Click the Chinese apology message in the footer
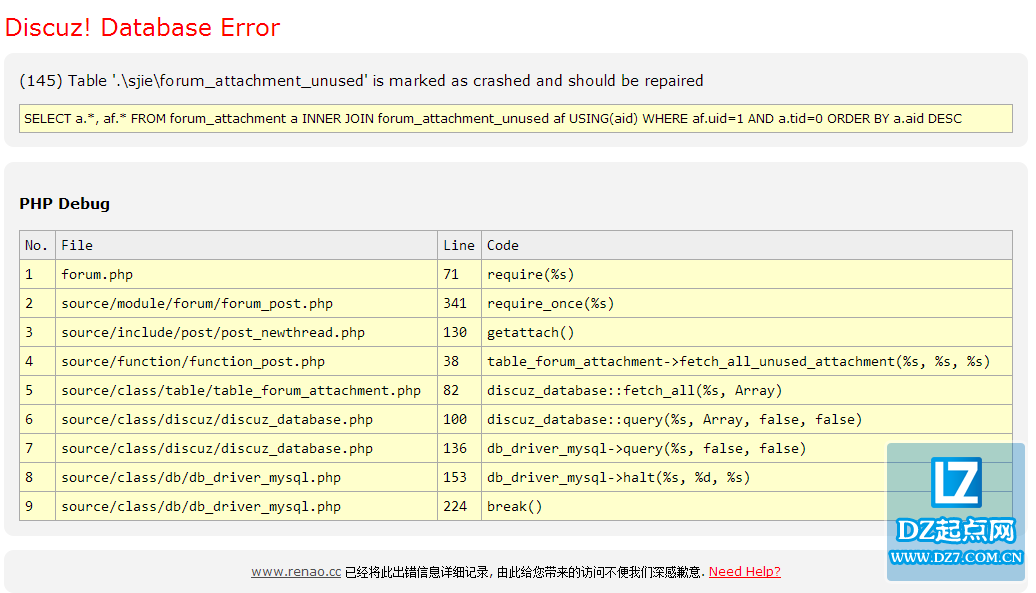 (x=525, y=572)
